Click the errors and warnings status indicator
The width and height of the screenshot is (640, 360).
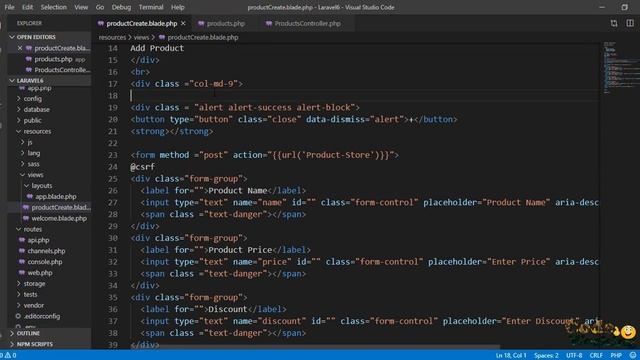tap(9, 356)
